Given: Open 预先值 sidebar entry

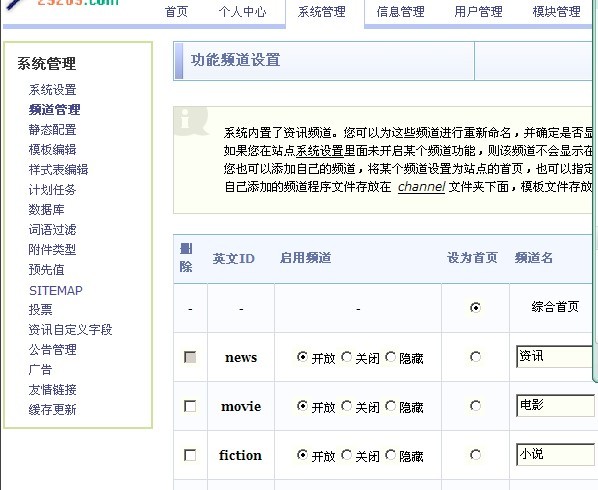Looking at the screenshot, I should 47,270.
